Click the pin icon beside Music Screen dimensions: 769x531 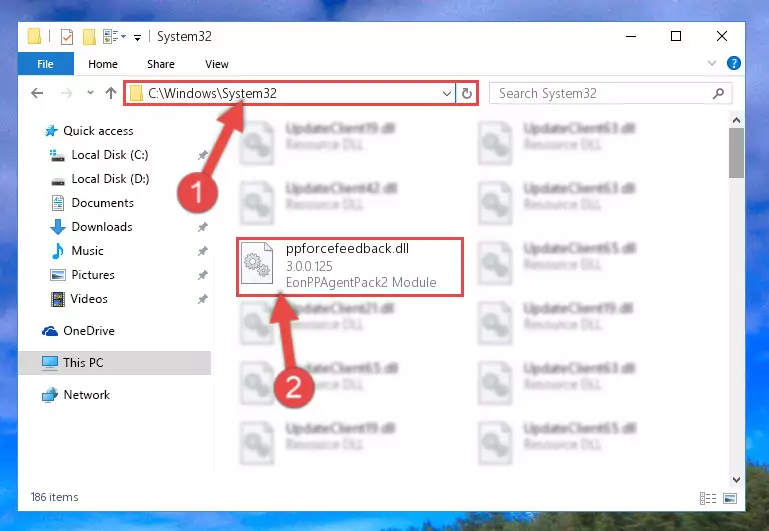pos(203,251)
